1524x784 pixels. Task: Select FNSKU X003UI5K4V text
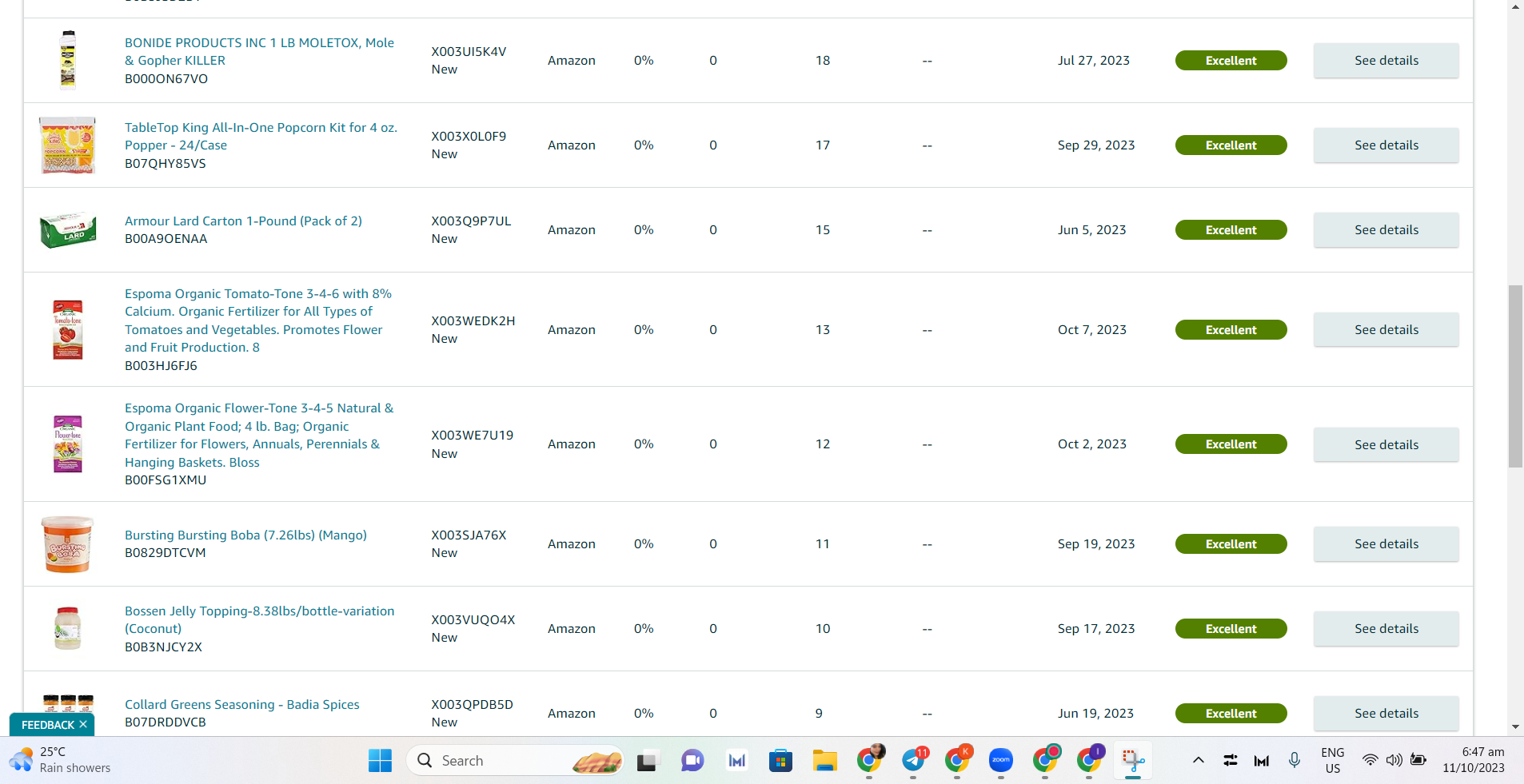(469, 51)
